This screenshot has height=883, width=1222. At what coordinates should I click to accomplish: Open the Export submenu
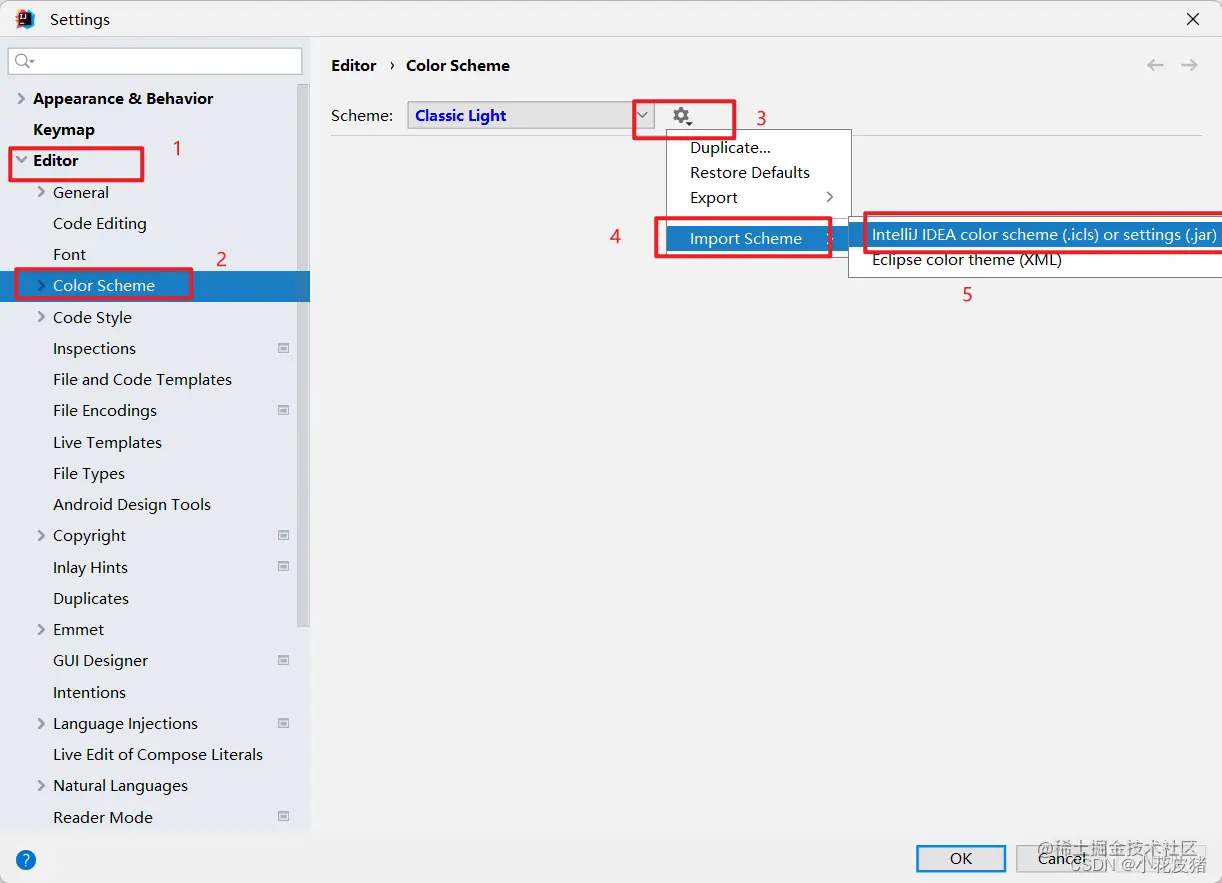[x=759, y=198]
